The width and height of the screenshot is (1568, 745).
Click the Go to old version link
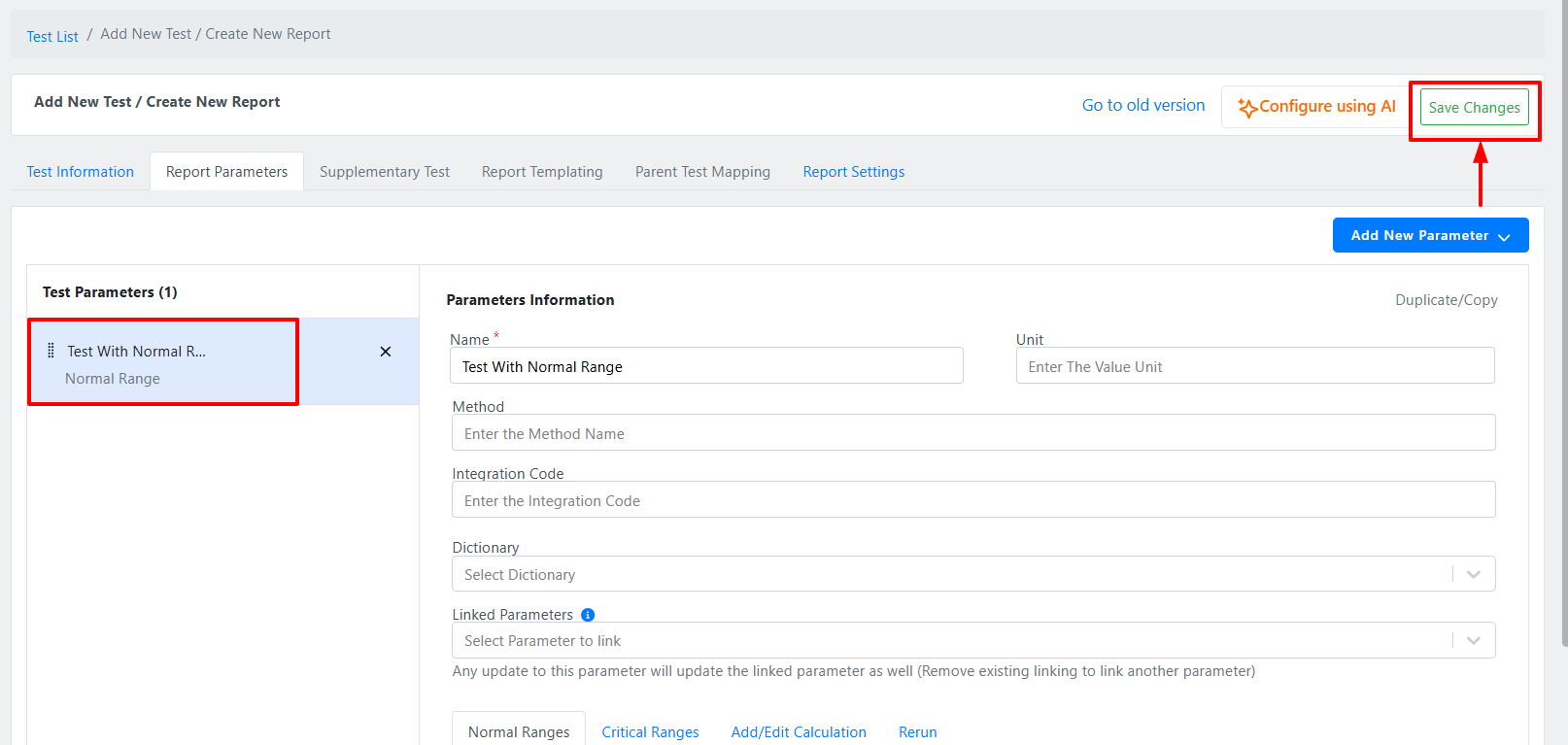(1143, 105)
